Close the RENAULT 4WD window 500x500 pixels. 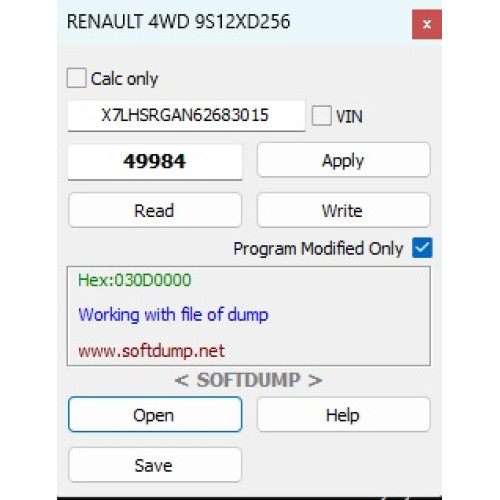427,24
